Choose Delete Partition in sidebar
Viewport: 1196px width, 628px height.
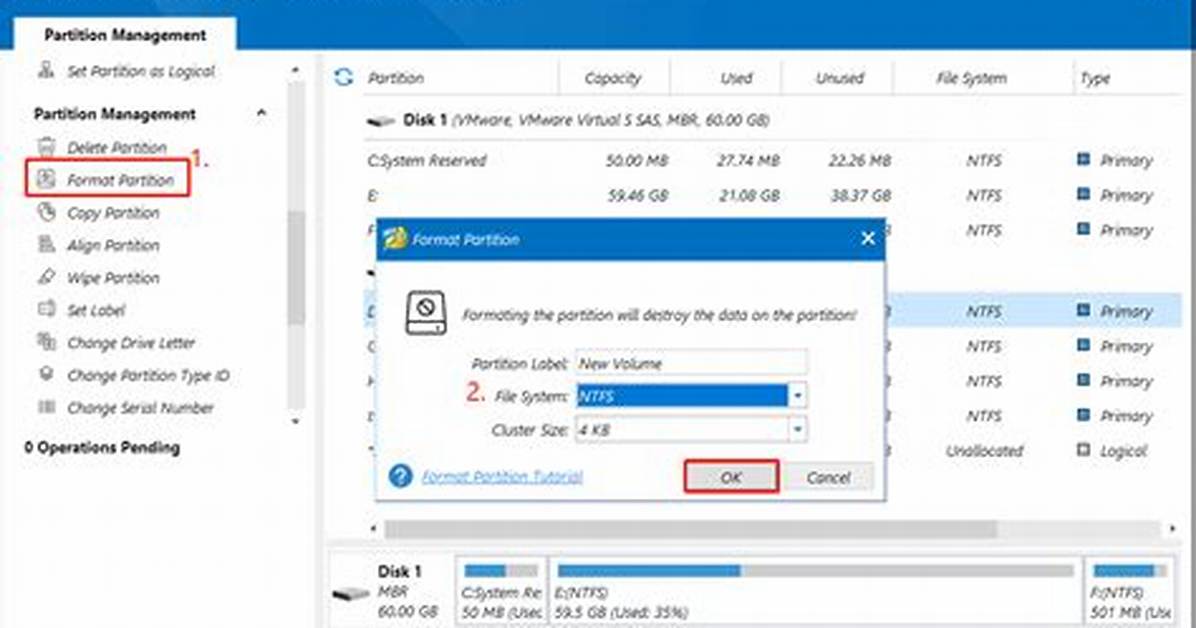coord(117,147)
